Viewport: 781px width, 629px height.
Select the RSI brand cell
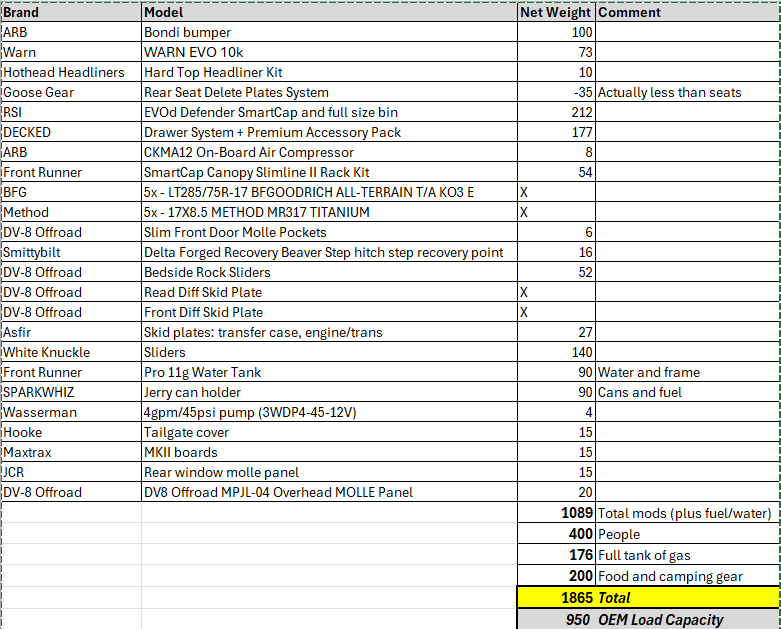pos(71,112)
